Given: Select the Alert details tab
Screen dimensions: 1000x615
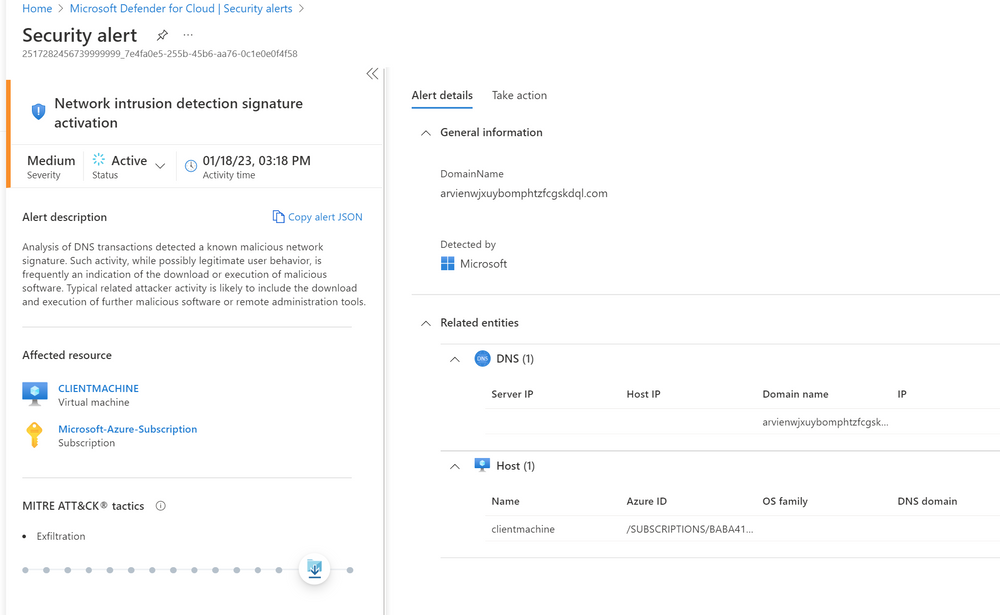Looking at the screenshot, I should point(442,95).
